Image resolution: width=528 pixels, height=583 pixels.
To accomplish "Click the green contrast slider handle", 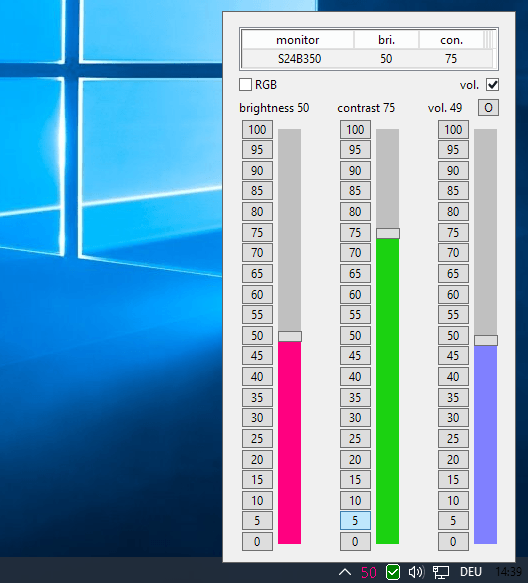I will (x=388, y=233).
